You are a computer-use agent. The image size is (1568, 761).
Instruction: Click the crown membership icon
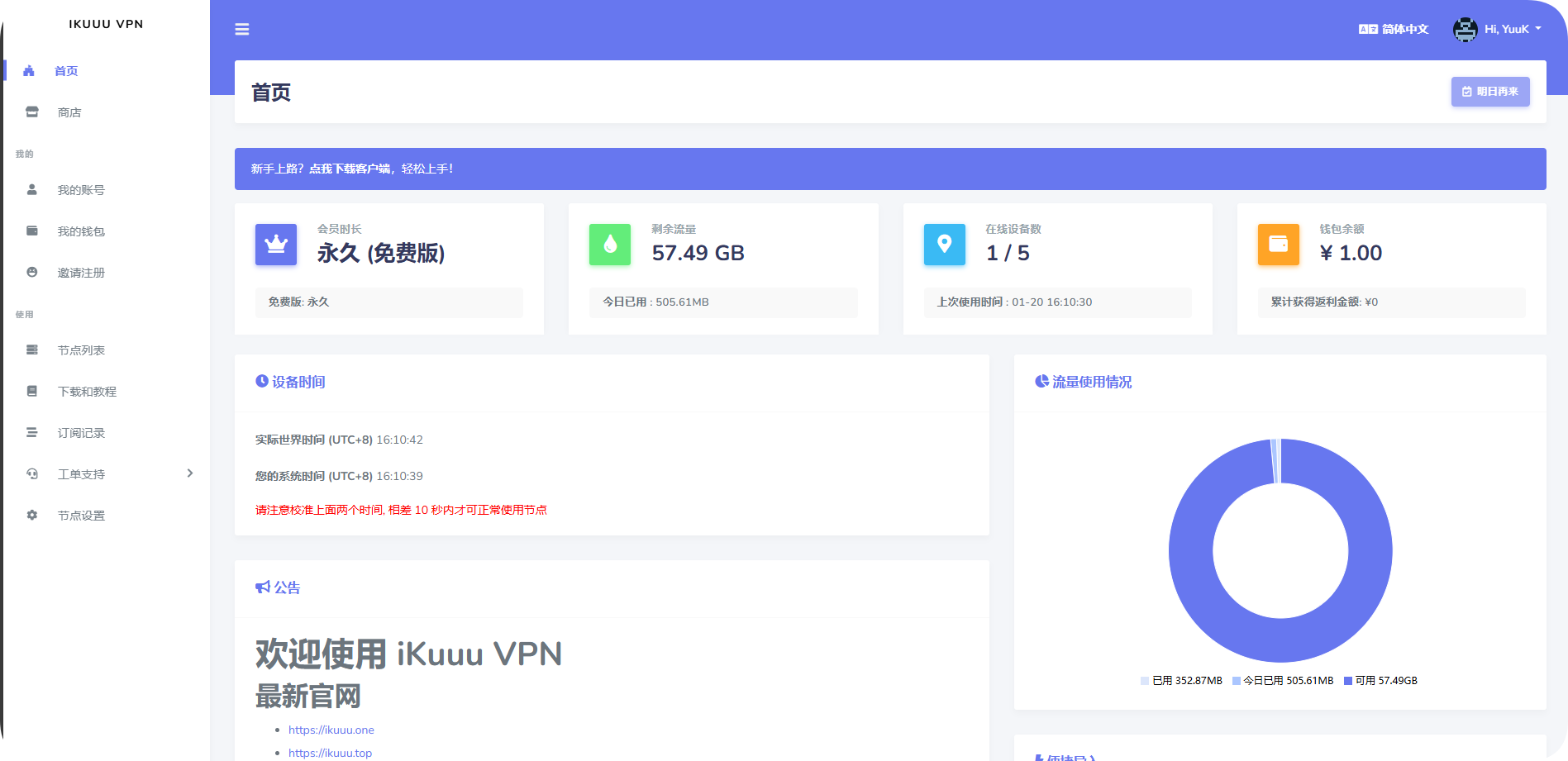276,245
